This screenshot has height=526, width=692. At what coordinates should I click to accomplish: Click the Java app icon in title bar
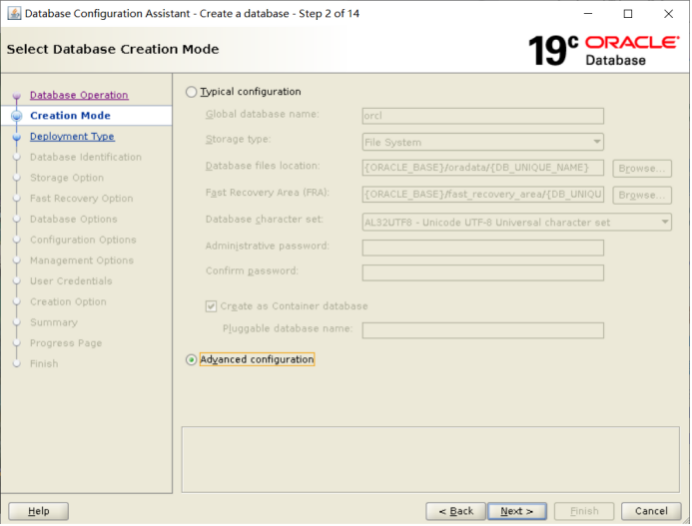[14, 14]
